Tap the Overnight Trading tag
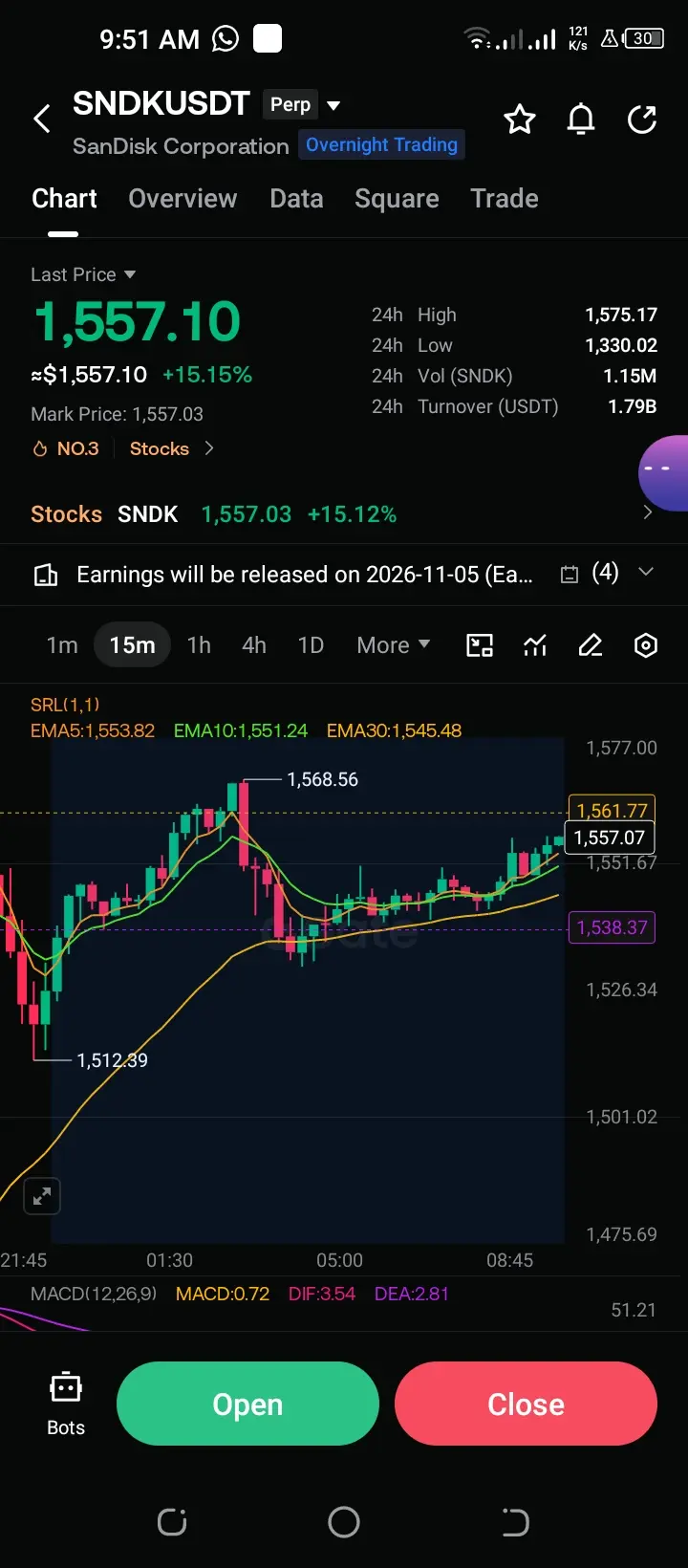 coord(381,144)
